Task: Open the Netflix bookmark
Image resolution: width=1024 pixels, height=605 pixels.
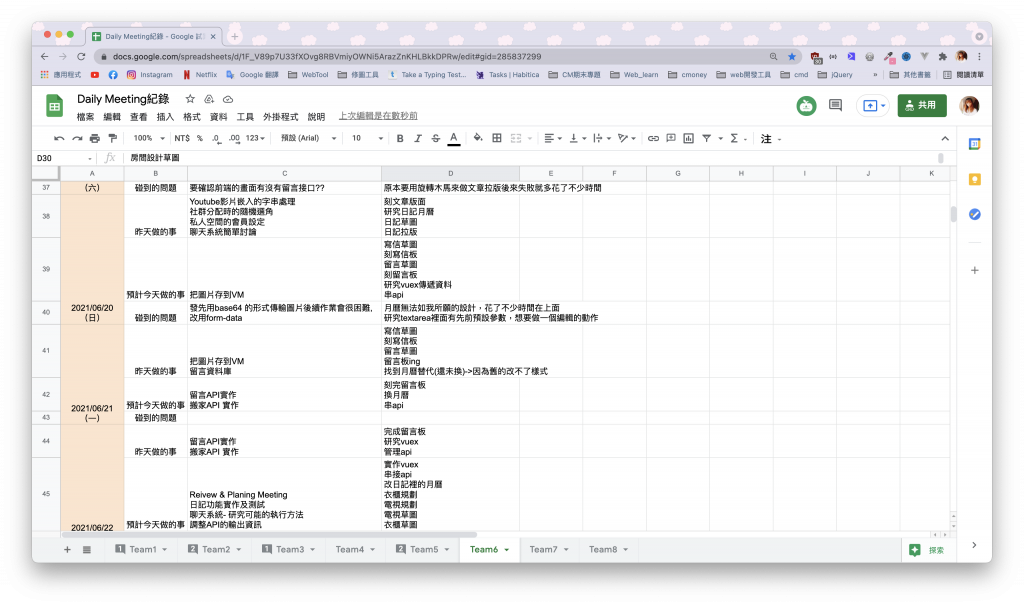Action: tap(200, 74)
